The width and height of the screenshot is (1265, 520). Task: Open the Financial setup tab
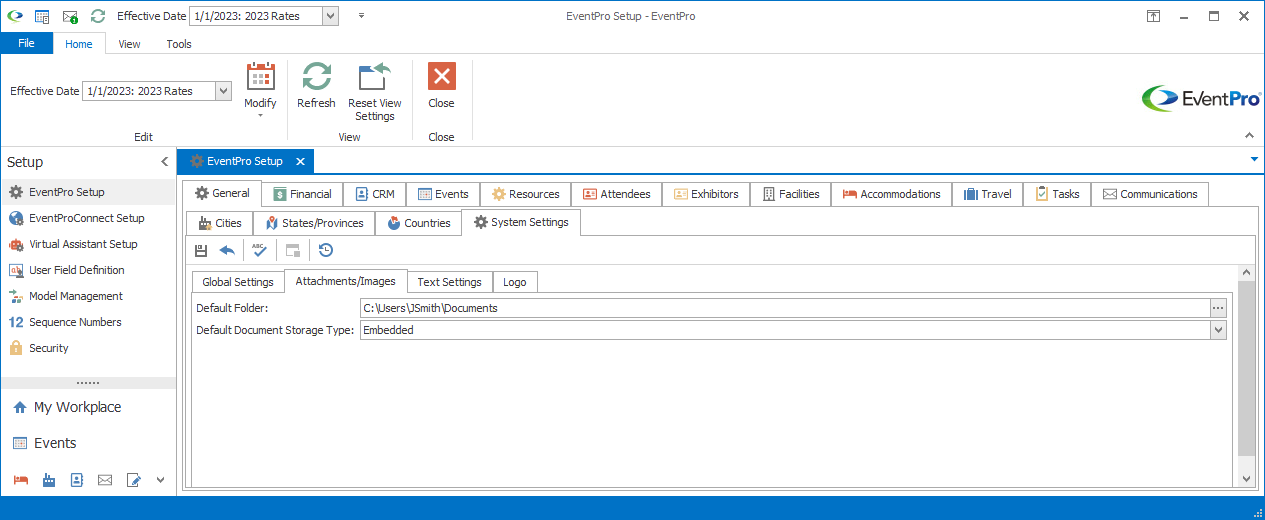point(302,194)
